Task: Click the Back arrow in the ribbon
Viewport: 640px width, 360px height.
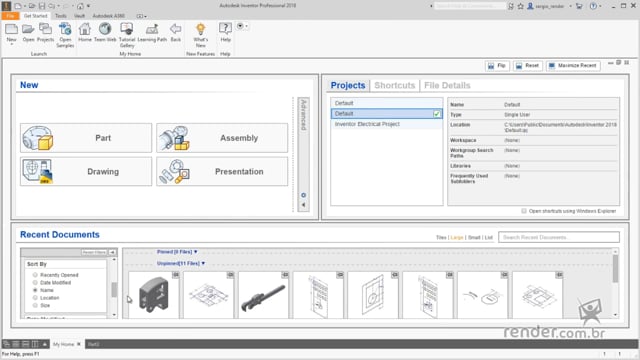Action: [176, 29]
